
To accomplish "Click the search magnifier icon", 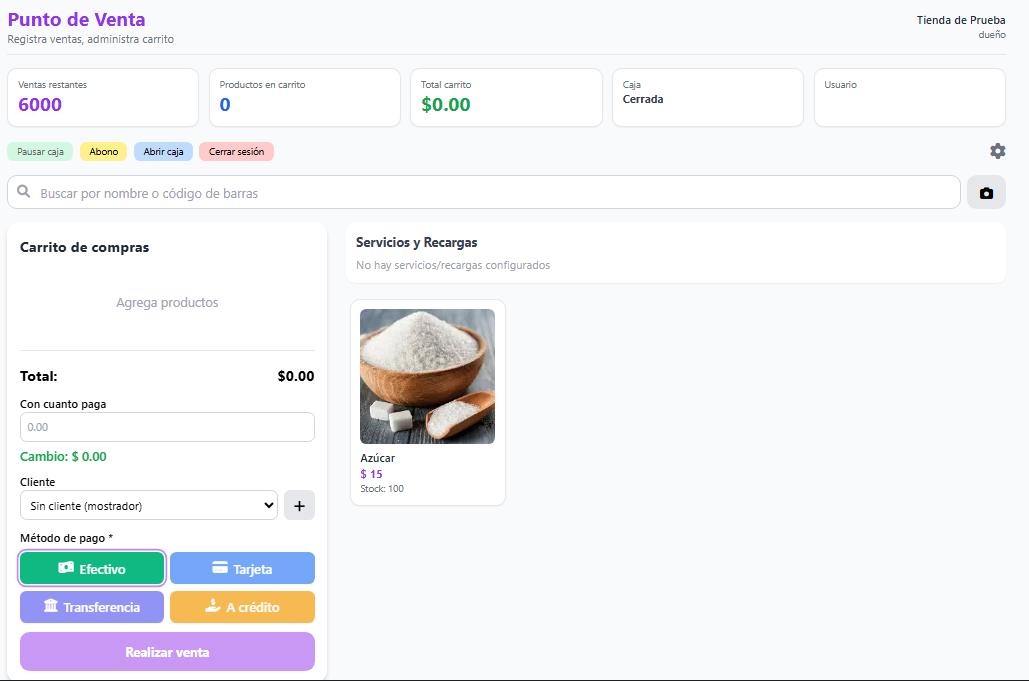I will [24, 191].
